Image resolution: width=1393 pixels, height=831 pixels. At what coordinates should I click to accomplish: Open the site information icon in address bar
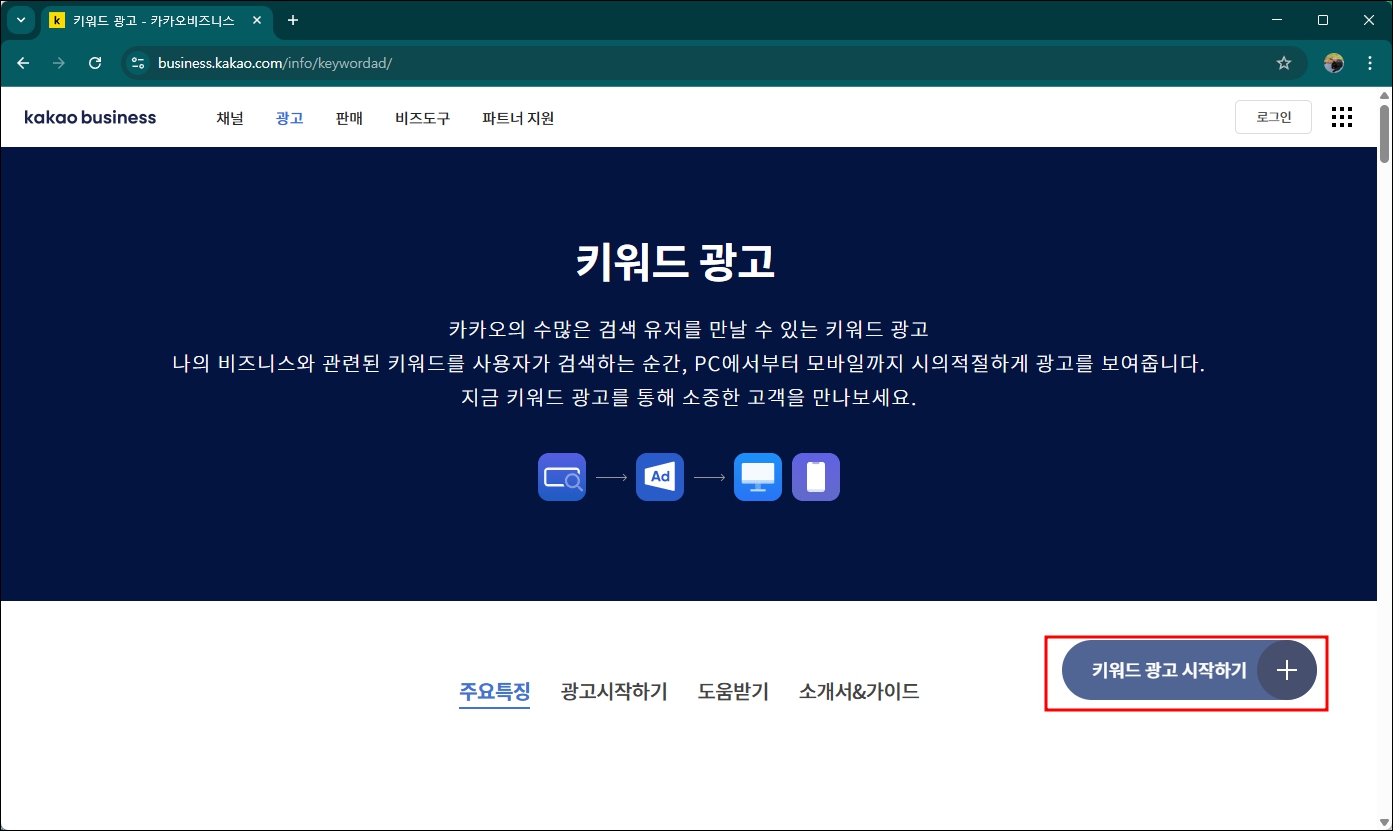tap(136, 62)
